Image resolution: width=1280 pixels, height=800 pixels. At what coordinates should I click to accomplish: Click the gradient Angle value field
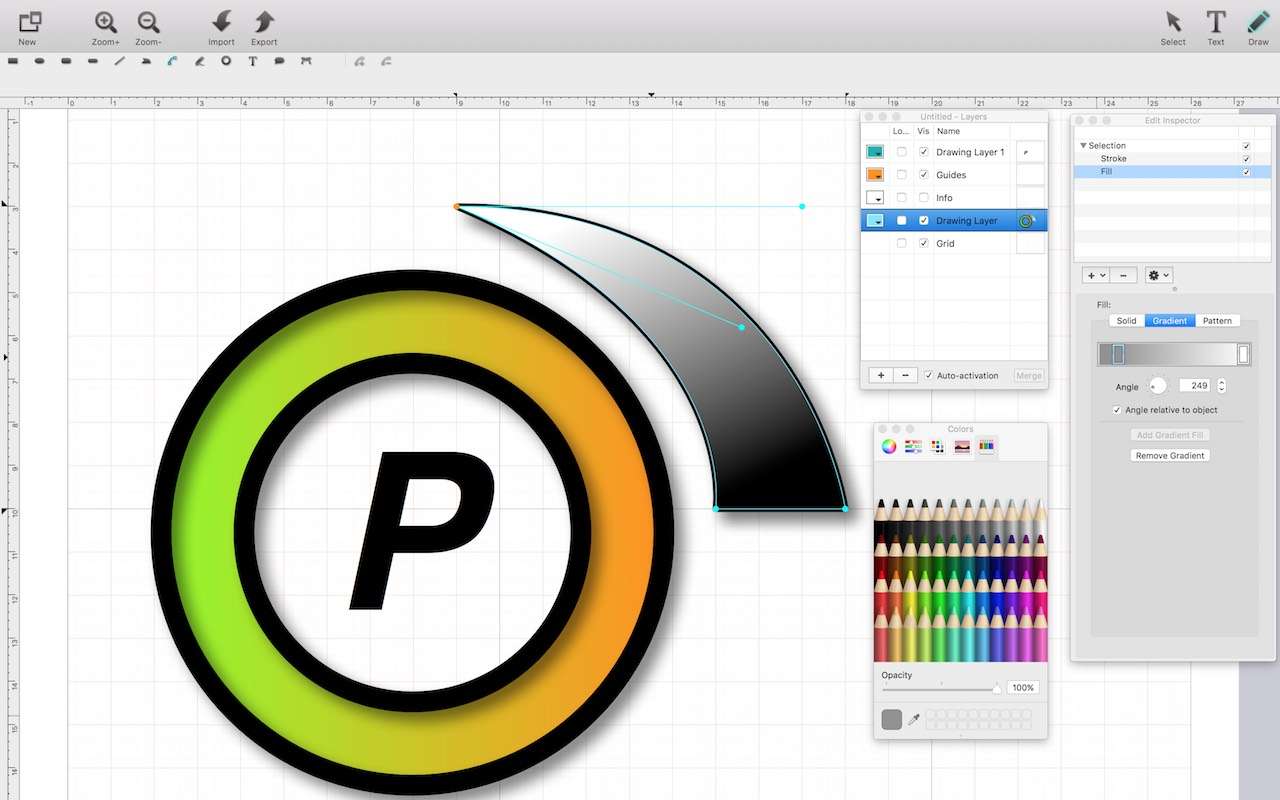[x=1195, y=385]
